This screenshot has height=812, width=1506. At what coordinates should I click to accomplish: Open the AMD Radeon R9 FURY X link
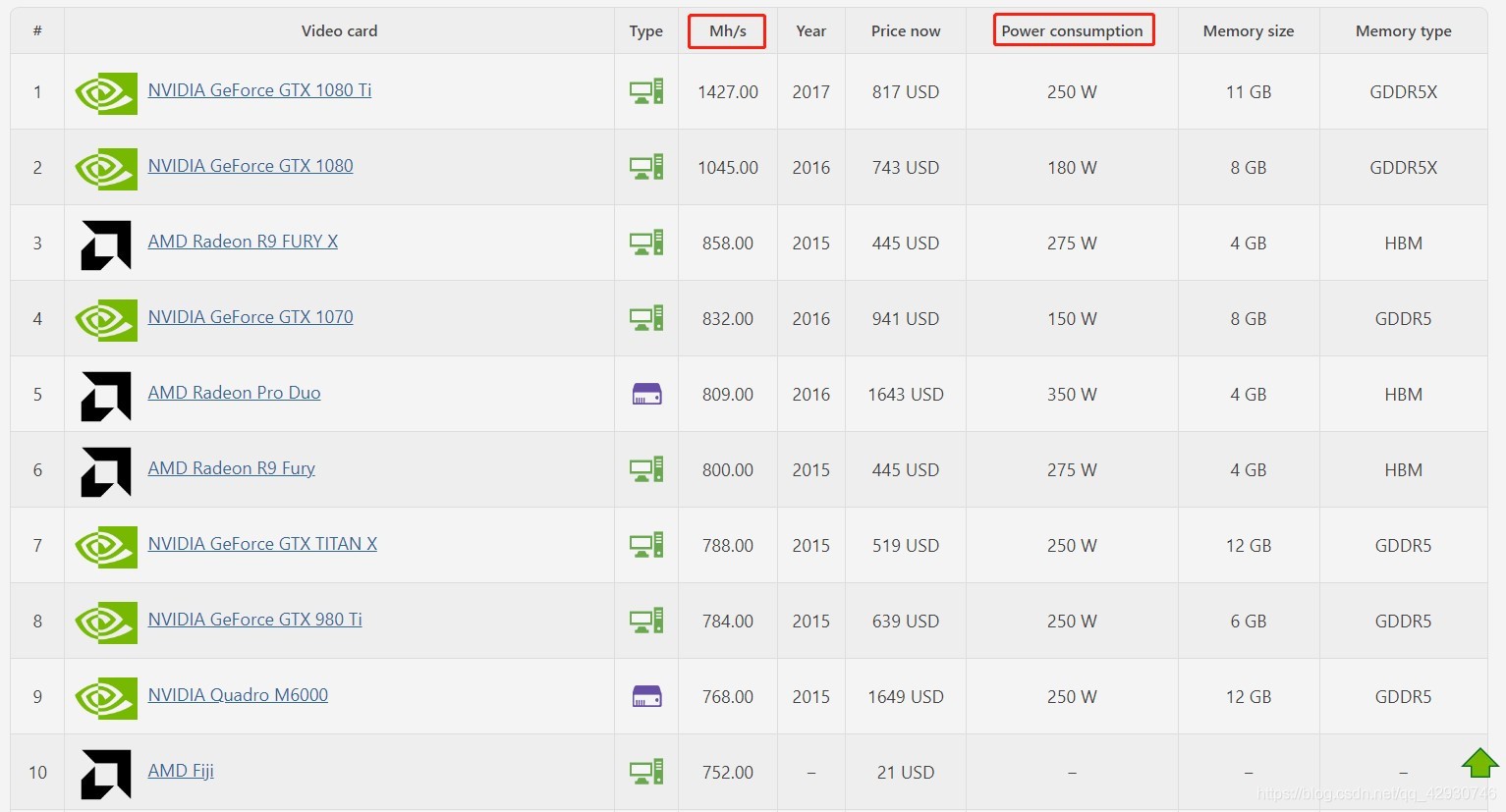[x=243, y=242]
